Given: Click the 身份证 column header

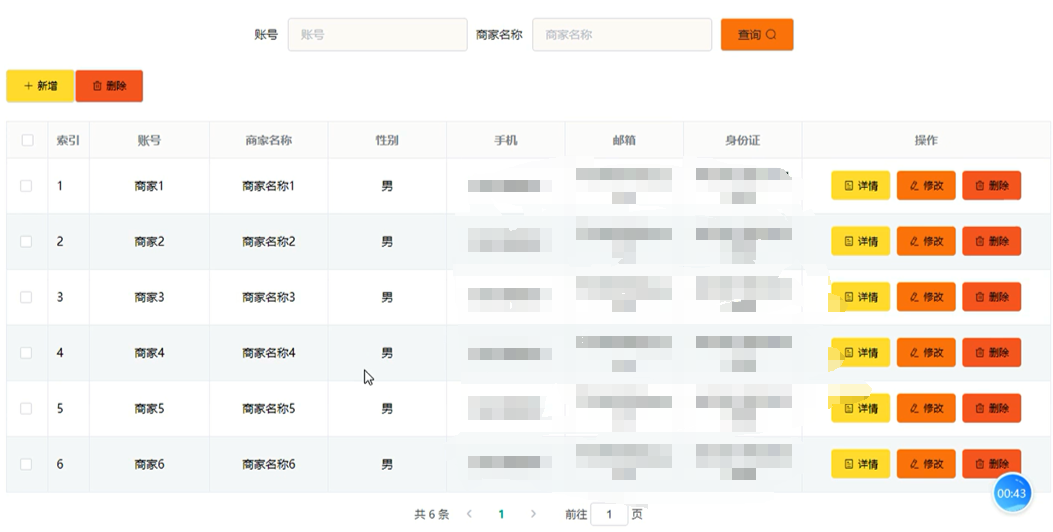Looking at the screenshot, I should tap(743, 140).
